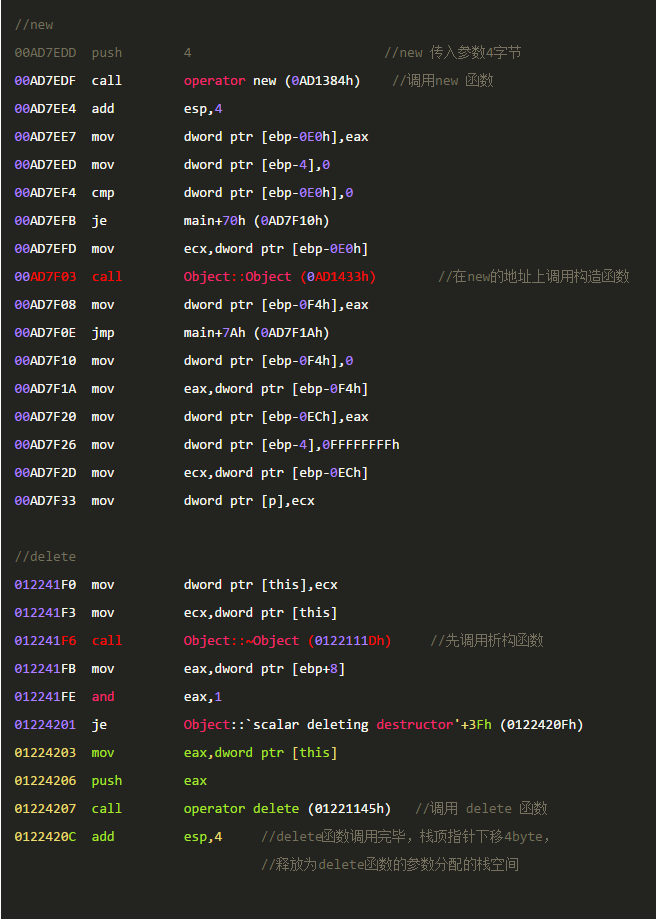Click the //new comment line
656x919 pixels.
click(34, 25)
